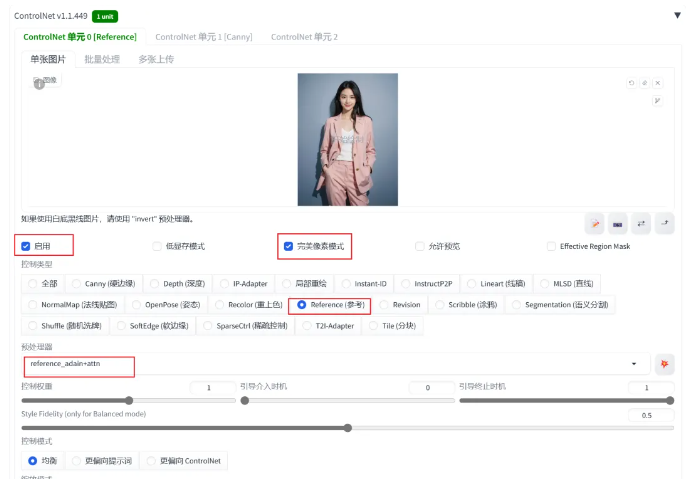Select the MLSD (直线) control type
Image resolution: width=687 pixels, height=481 pixels.
coord(567,284)
